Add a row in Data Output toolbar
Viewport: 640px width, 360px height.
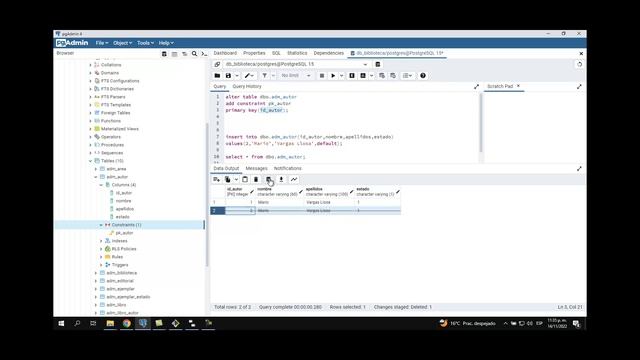pyautogui.click(x=216, y=180)
